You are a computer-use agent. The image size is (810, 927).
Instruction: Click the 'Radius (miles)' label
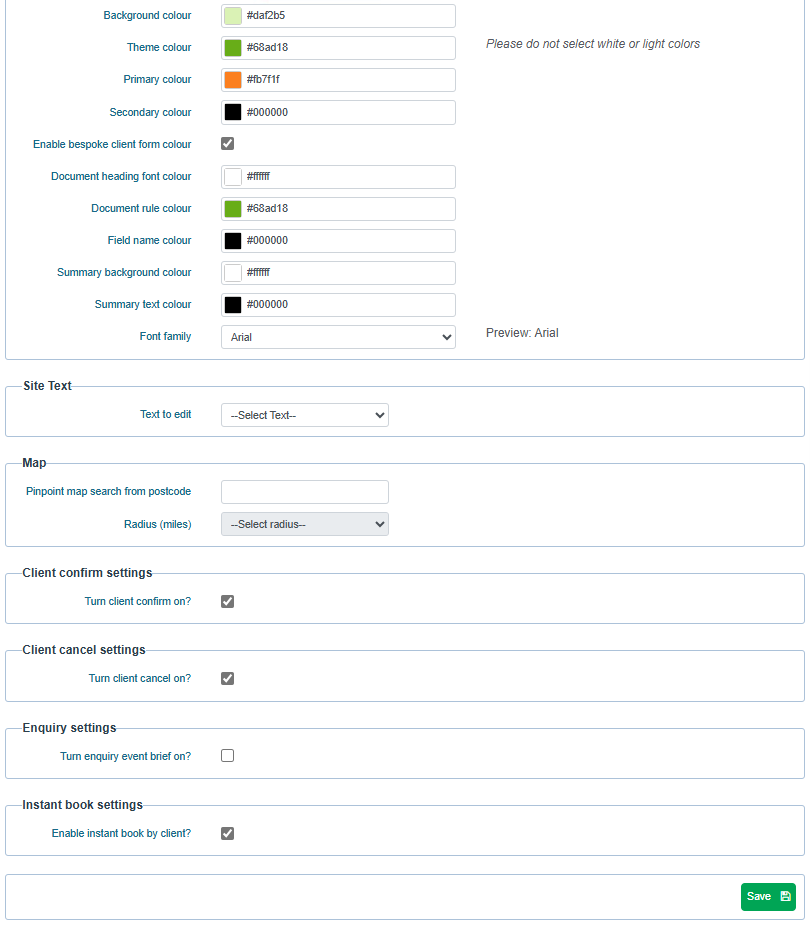pos(158,524)
